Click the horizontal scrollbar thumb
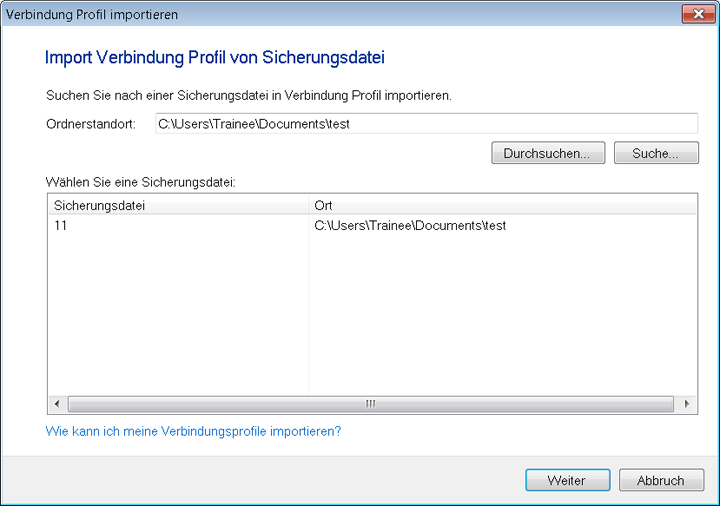 coord(370,404)
